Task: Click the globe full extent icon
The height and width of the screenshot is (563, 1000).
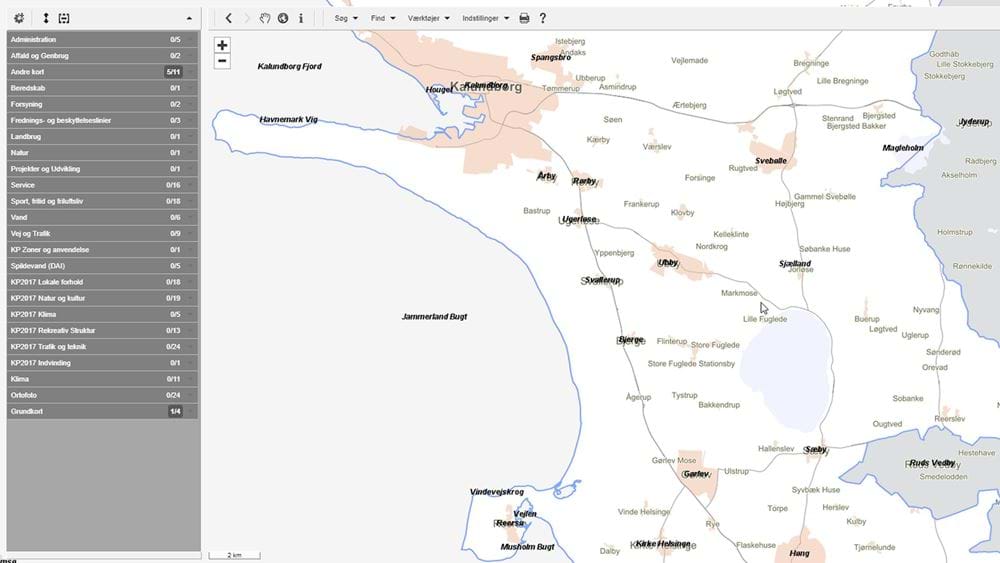Action: (x=283, y=18)
